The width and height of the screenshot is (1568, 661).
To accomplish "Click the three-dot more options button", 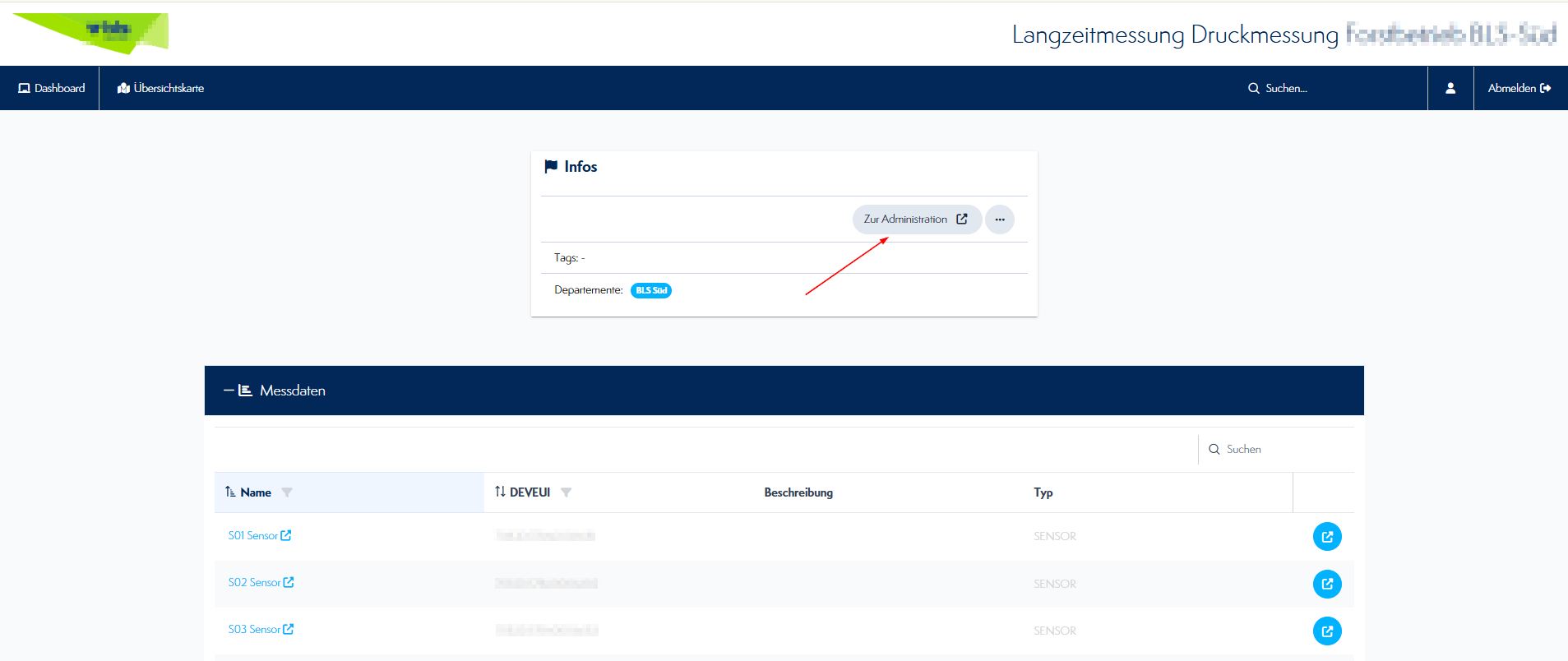I will (999, 220).
